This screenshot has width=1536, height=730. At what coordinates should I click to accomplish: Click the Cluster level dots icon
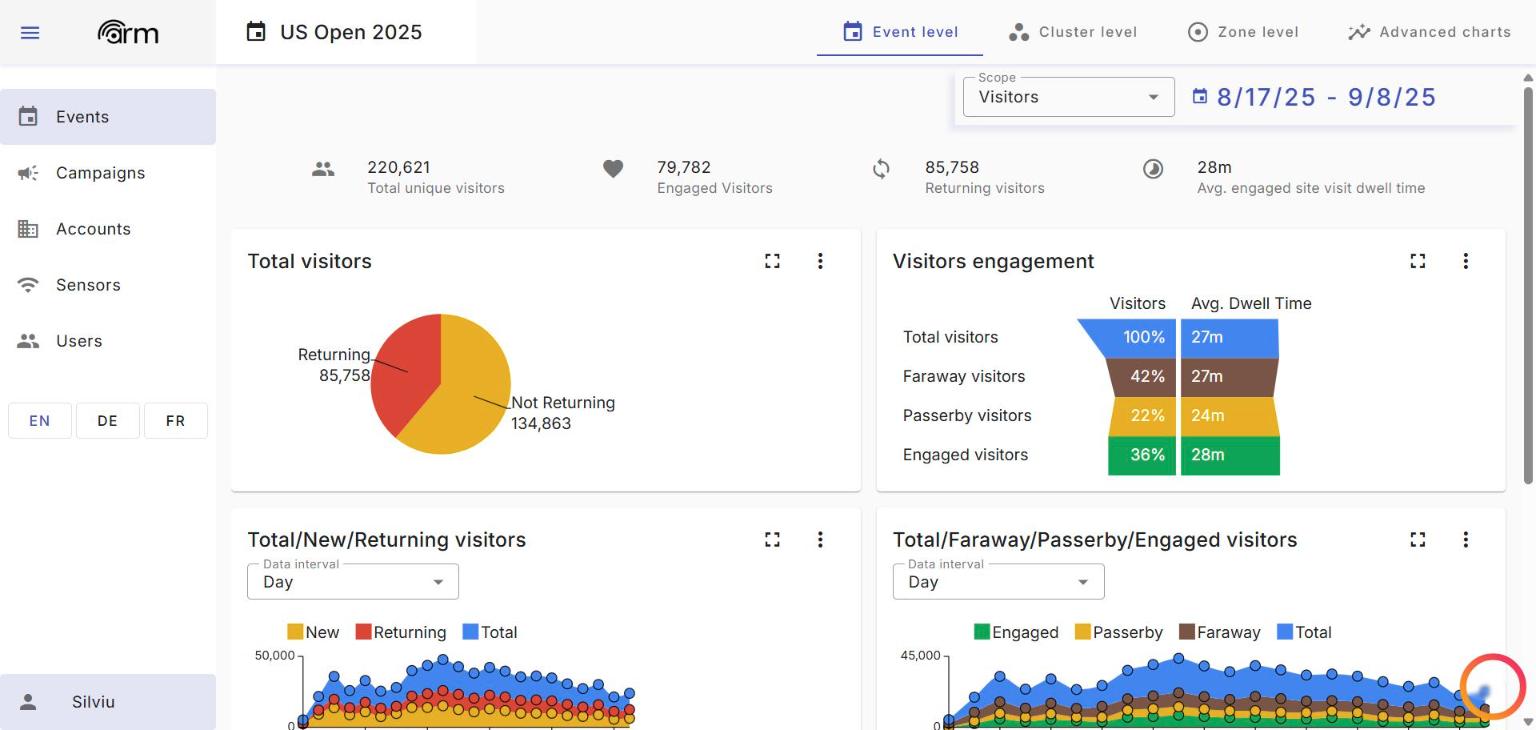[1019, 32]
